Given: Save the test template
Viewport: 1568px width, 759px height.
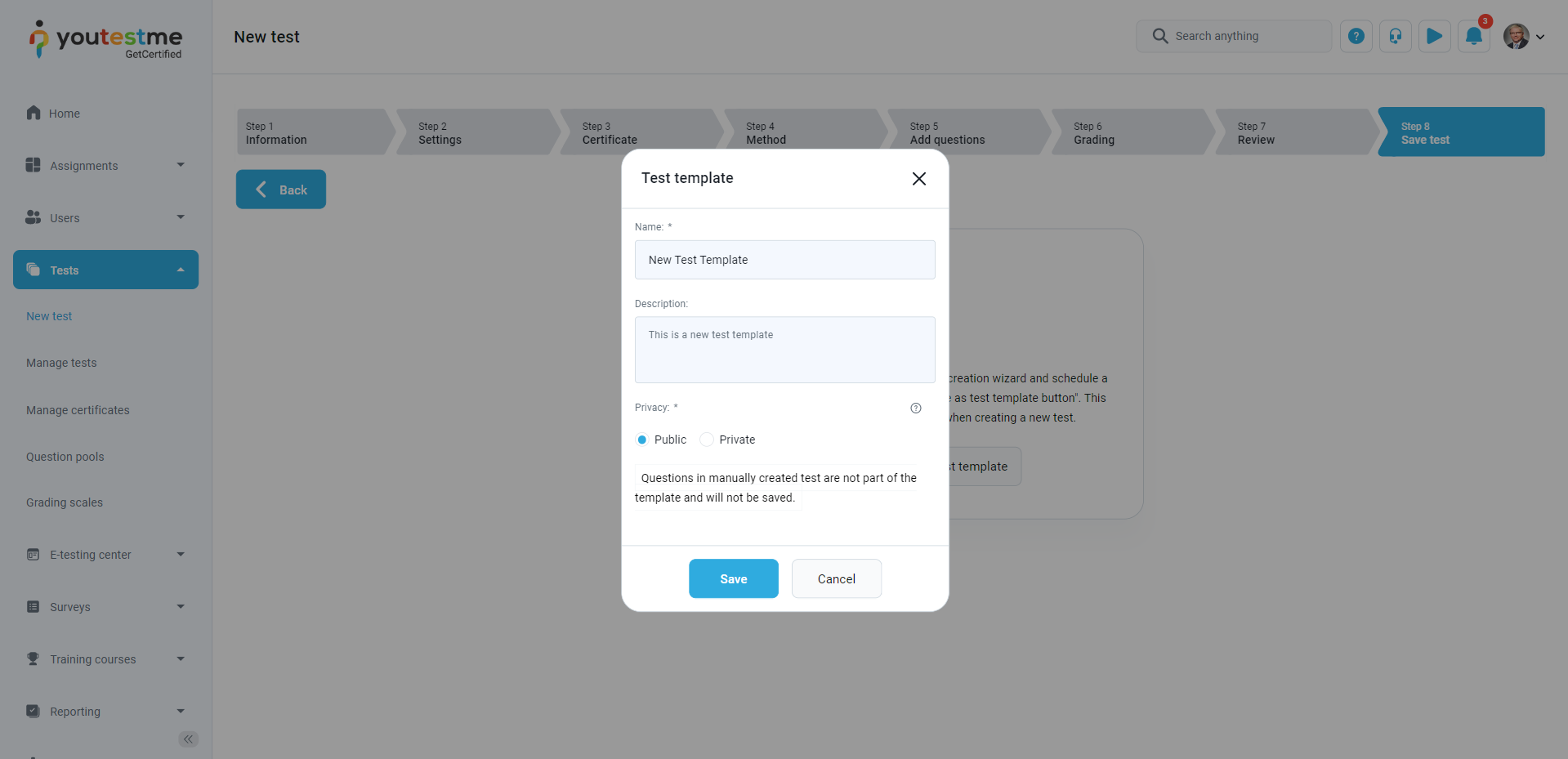Looking at the screenshot, I should click(733, 578).
